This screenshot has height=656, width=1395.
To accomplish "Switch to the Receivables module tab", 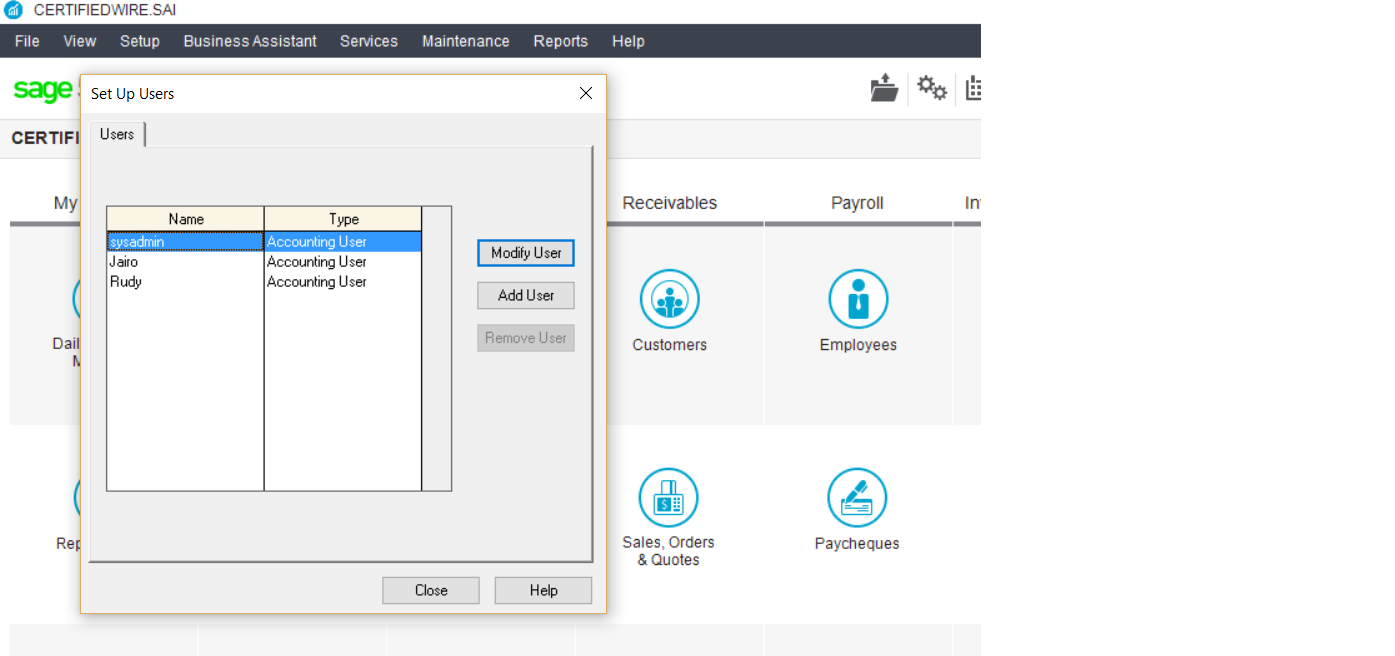I will point(670,203).
